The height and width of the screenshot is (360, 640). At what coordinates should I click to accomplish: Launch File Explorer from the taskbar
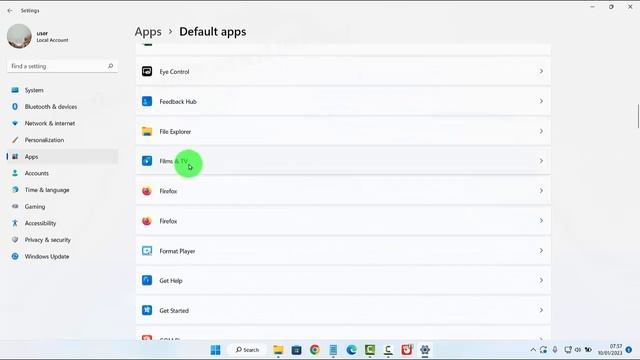tap(278, 350)
